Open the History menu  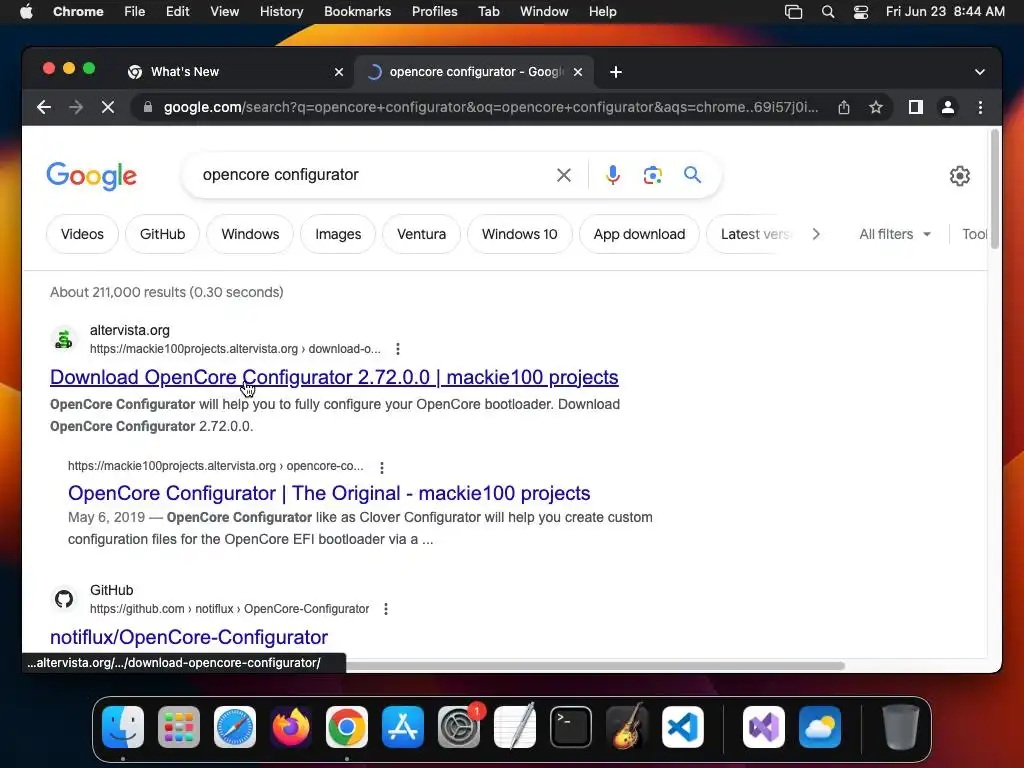281,12
